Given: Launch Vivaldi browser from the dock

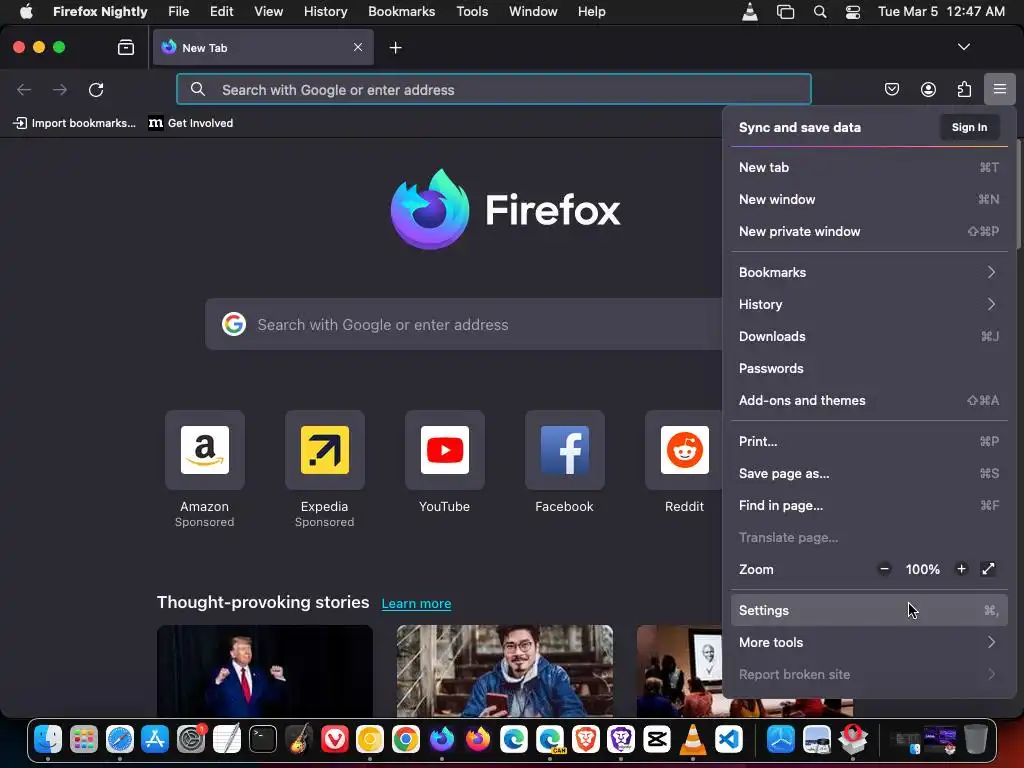Looking at the screenshot, I should [x=334, y=739].
